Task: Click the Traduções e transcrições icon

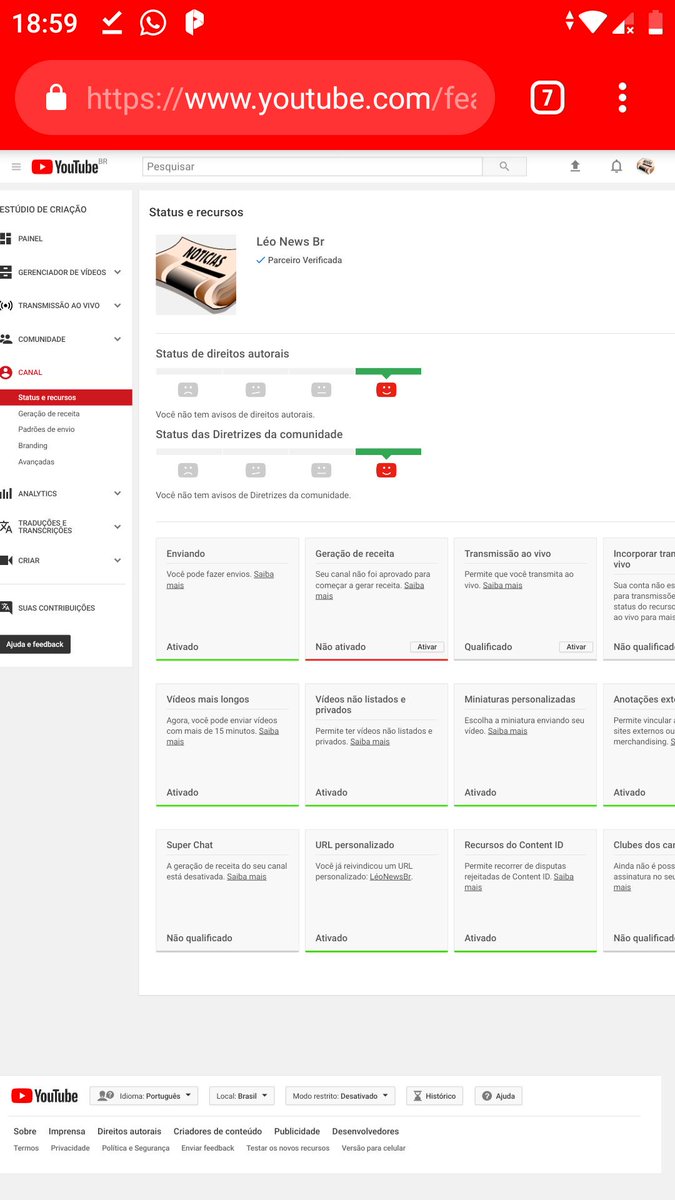Action: coord(6,527)
